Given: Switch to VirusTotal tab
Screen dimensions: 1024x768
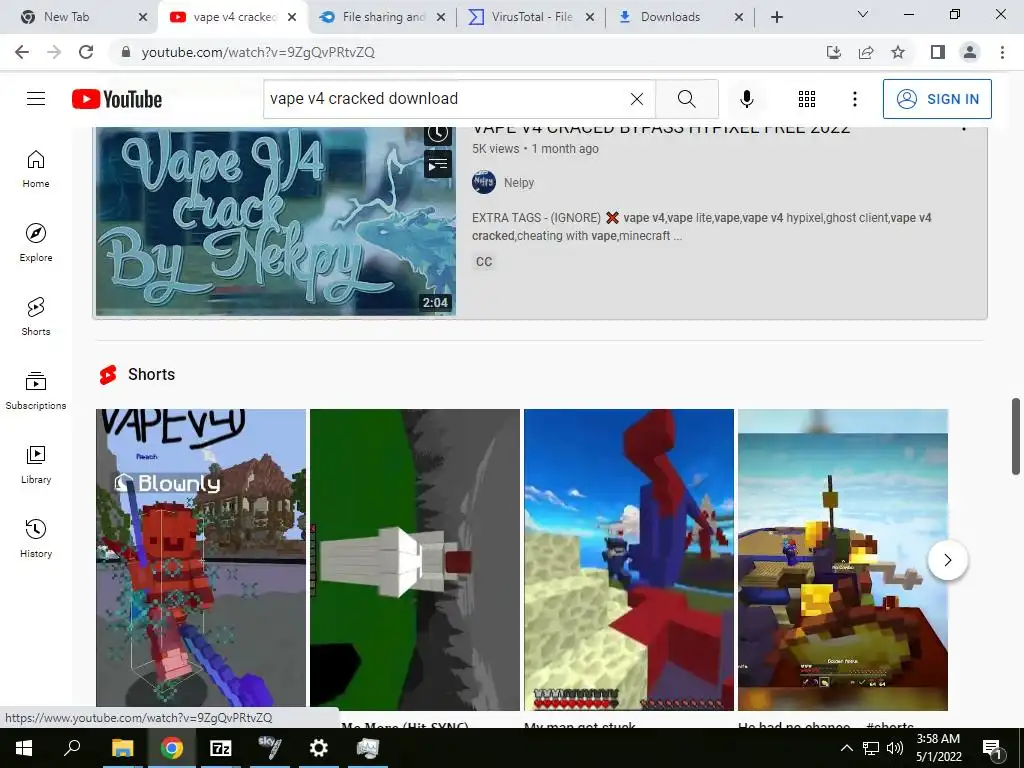Looking at the screenshot, I should [x=532, y=17].
